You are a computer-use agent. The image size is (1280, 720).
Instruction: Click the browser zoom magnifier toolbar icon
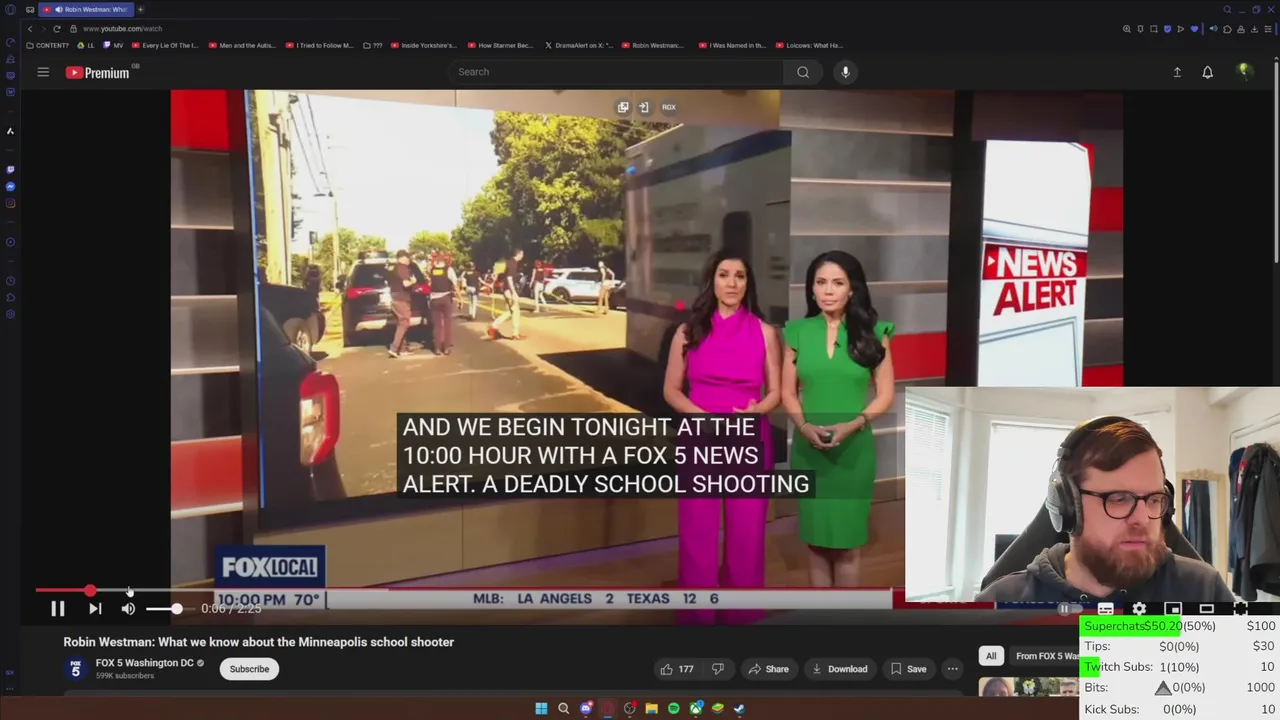click(1127, 29)
